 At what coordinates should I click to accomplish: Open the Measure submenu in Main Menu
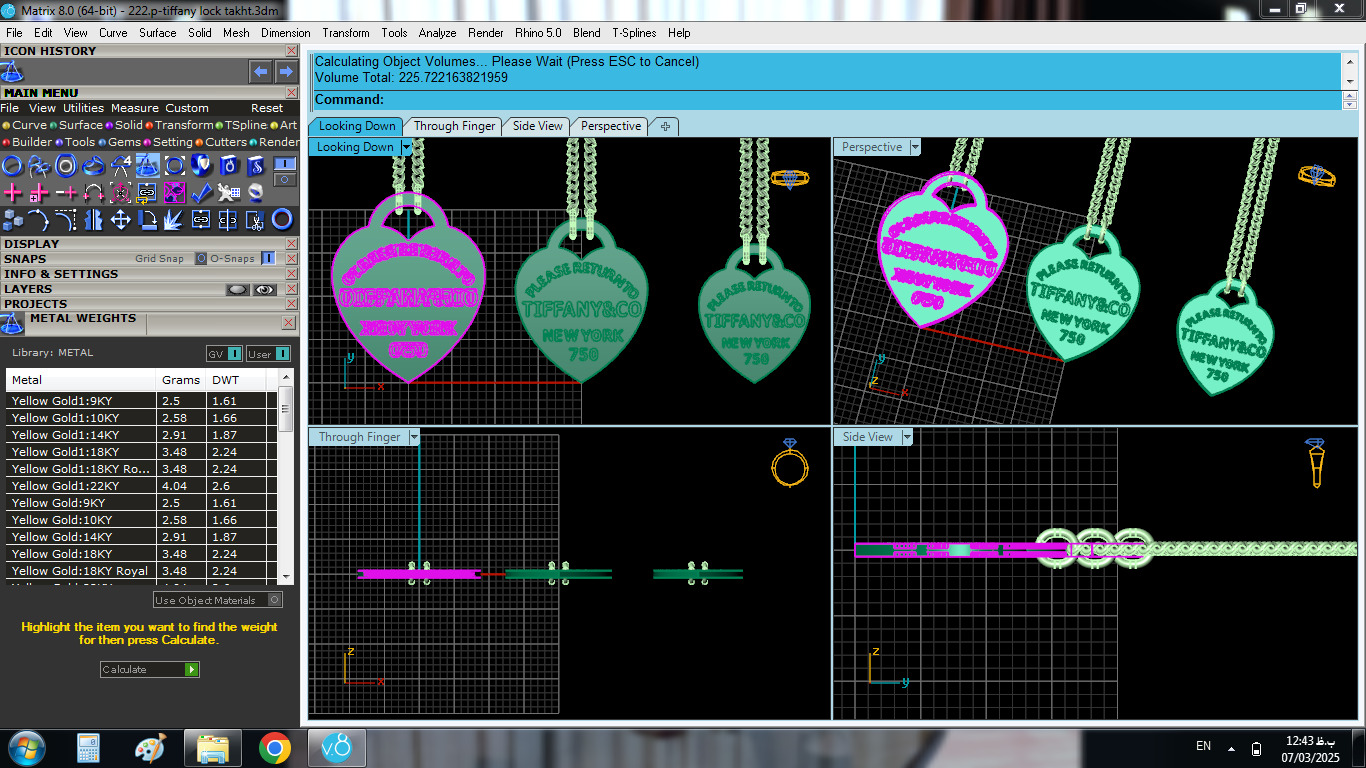pyautogui.click(x=135, y=108)
